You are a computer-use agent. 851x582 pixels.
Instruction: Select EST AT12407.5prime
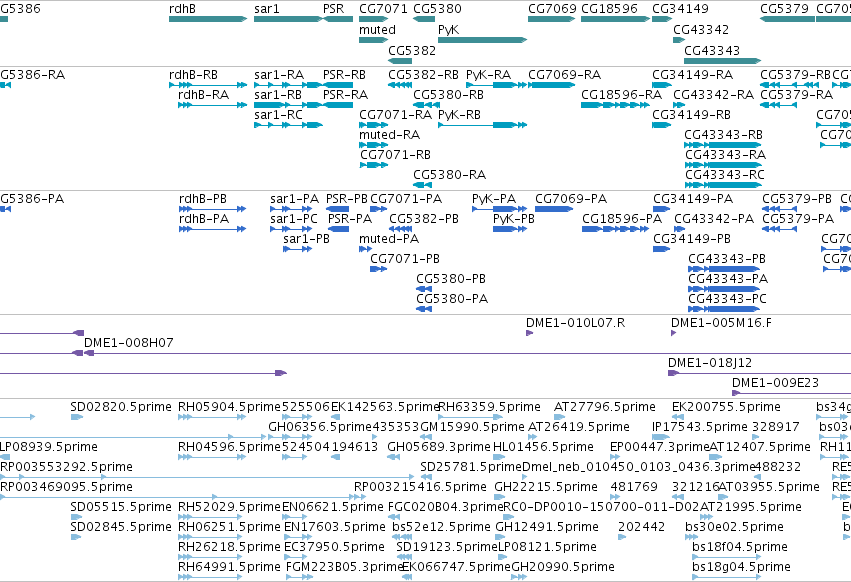pos(760,447)
